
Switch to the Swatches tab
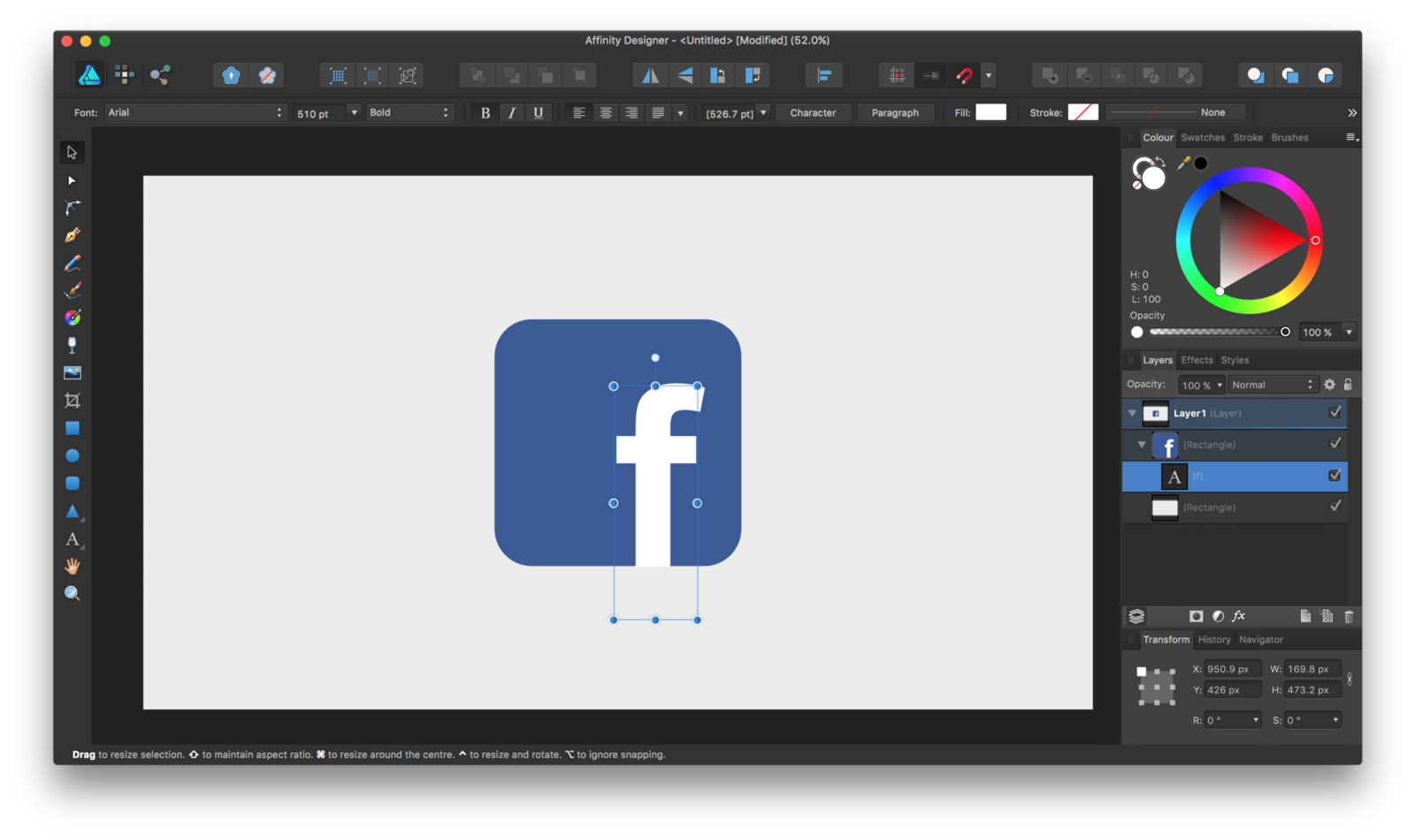tap(1203, 137)
